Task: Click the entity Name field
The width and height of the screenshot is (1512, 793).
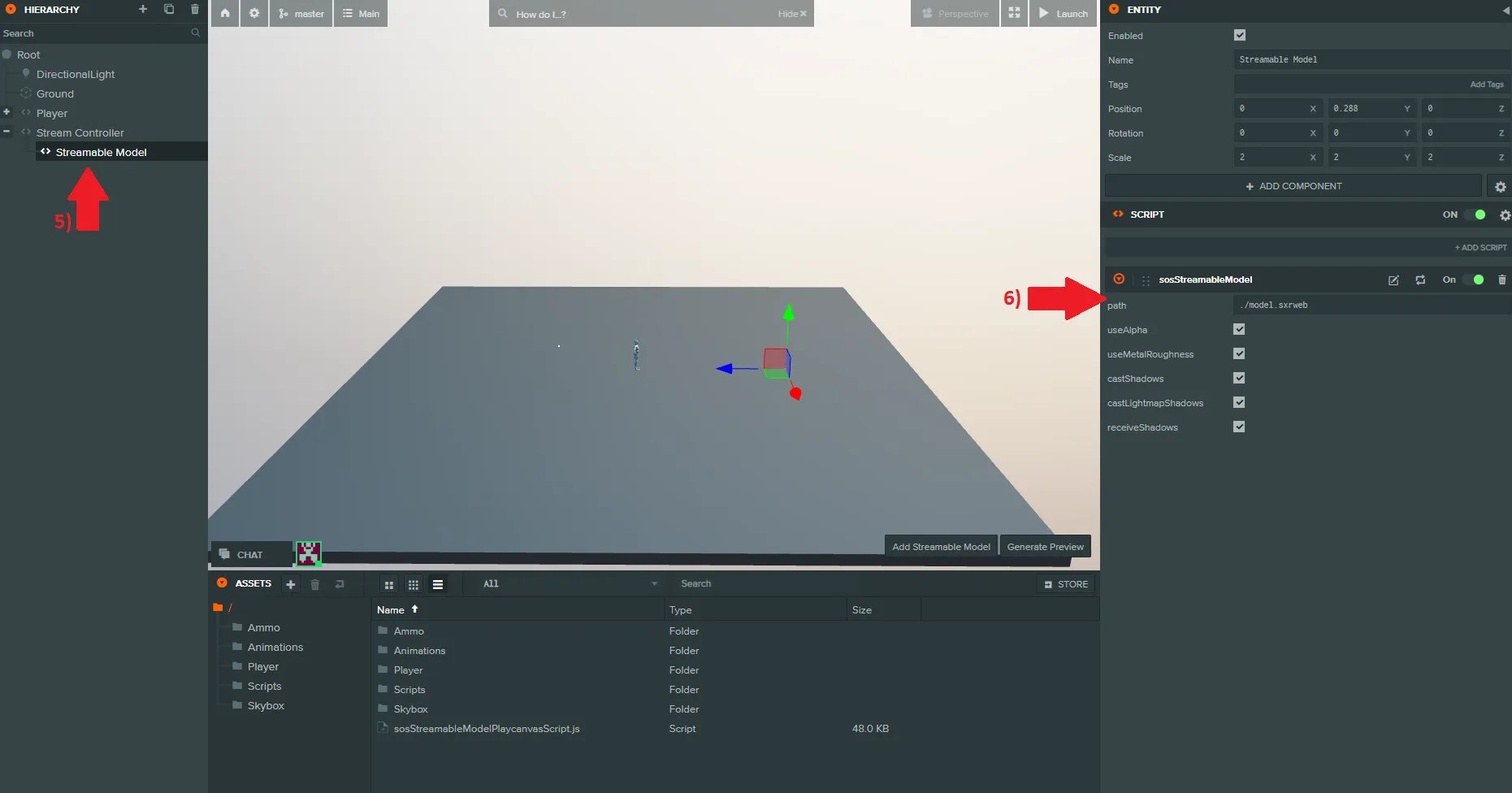Action: (x=1371, y=60)
